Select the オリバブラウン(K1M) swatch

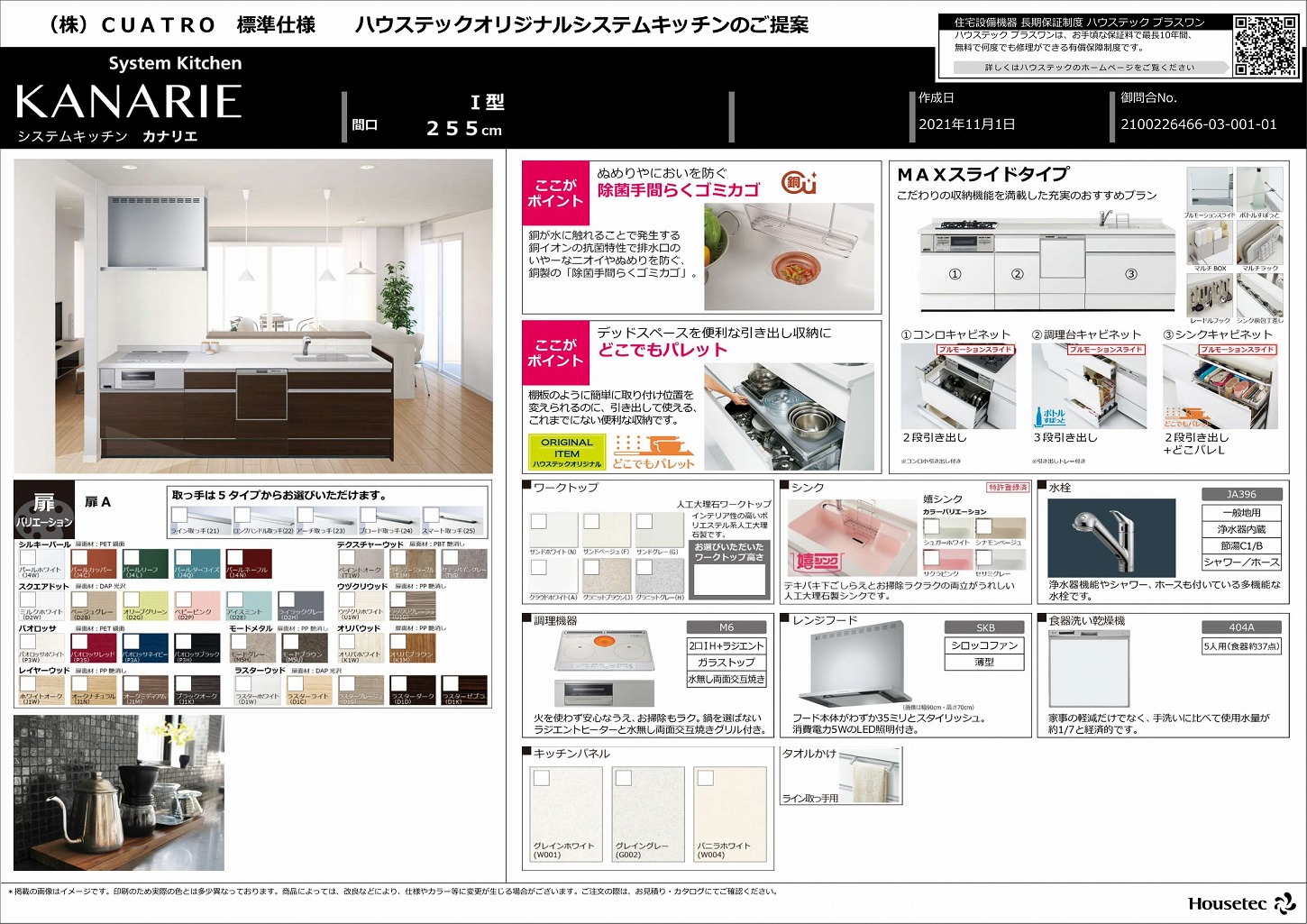click(413, 648)
